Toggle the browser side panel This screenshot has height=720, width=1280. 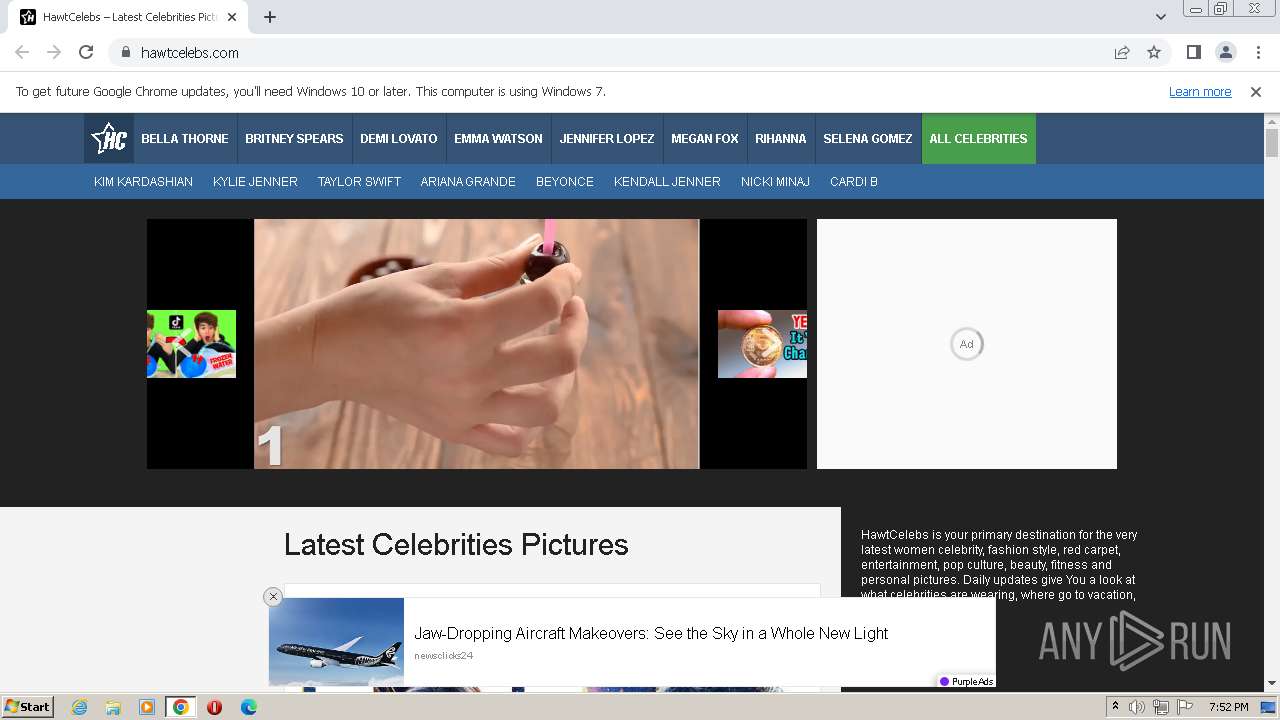point(1193,53)
